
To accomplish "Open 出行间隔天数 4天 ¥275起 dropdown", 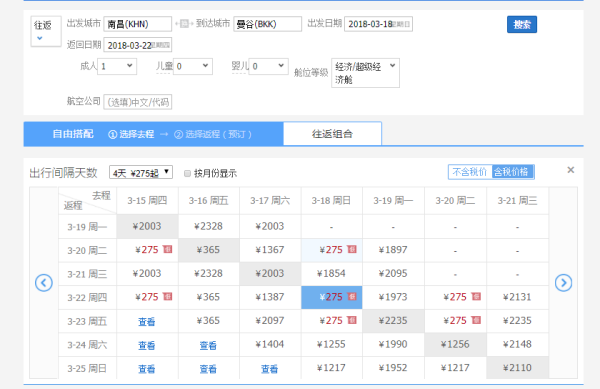I will (141, 173).
